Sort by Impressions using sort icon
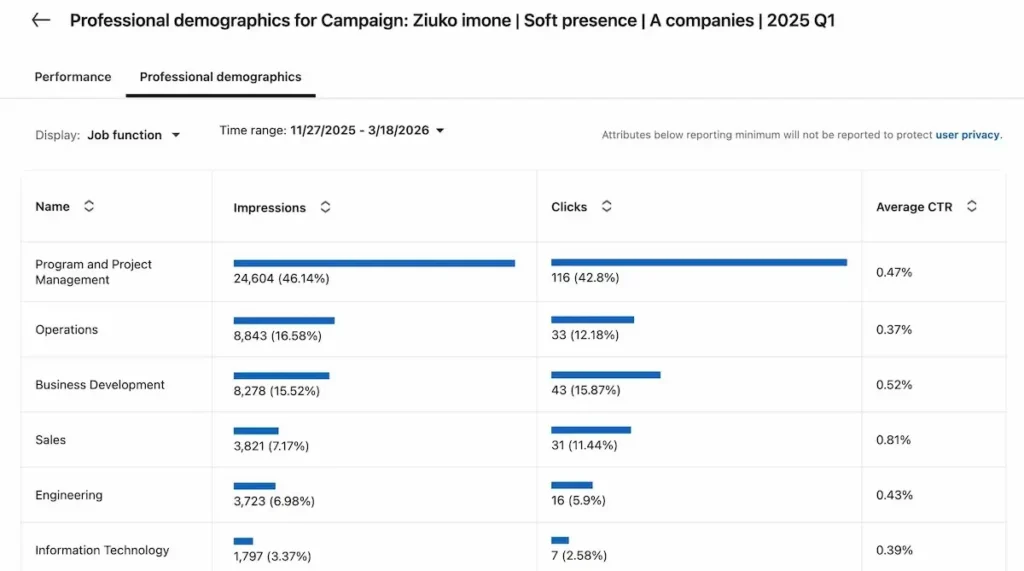This screenshot has width=1024, height=571. (325, 208)
